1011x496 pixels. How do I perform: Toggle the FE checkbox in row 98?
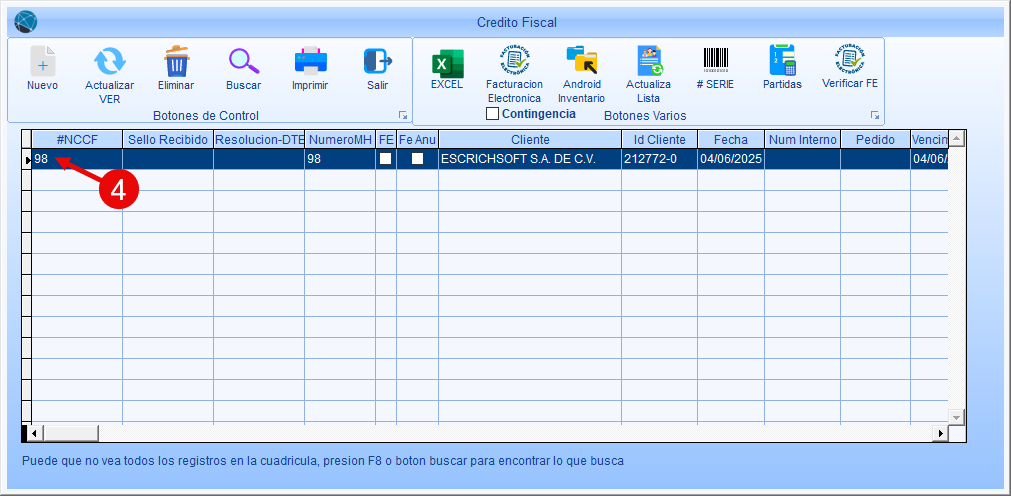[x=385, y=159]
